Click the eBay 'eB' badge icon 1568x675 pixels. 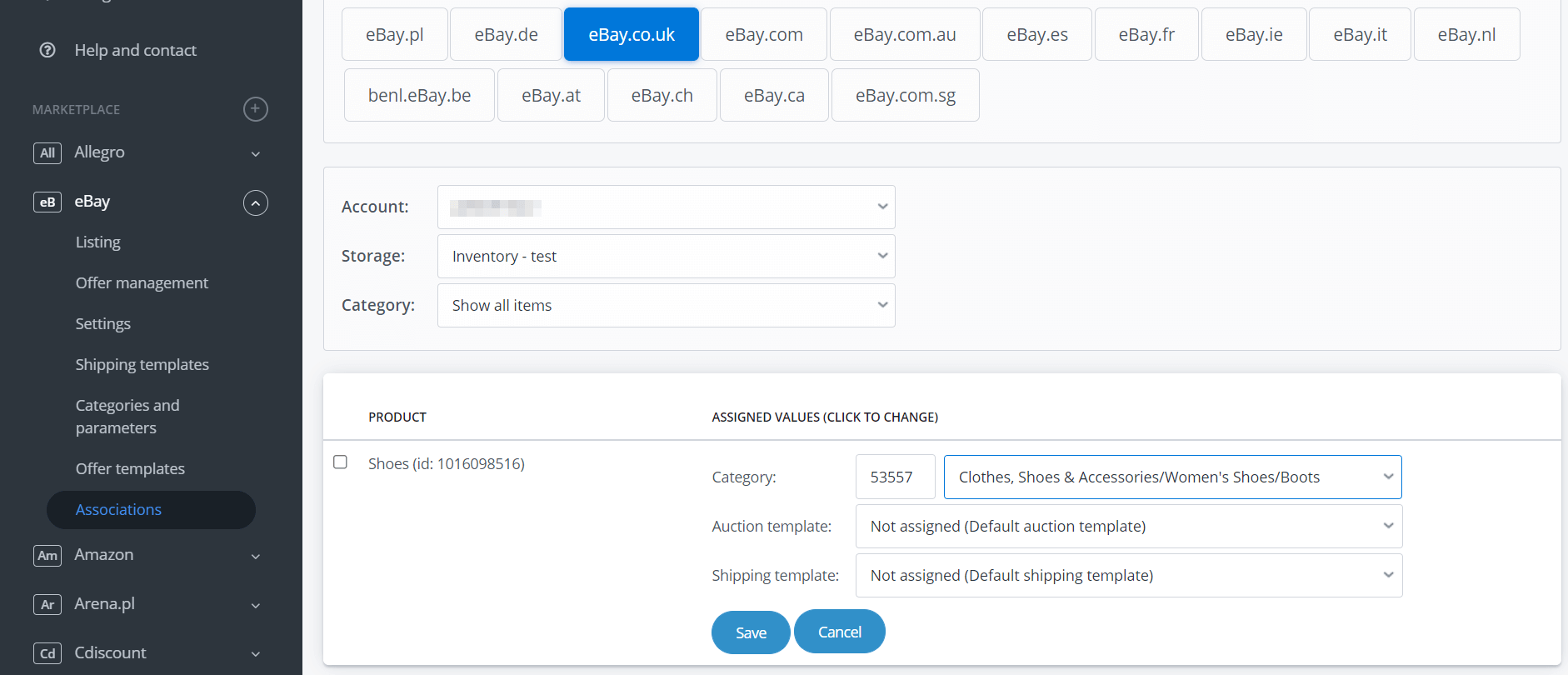pos(47,202)
